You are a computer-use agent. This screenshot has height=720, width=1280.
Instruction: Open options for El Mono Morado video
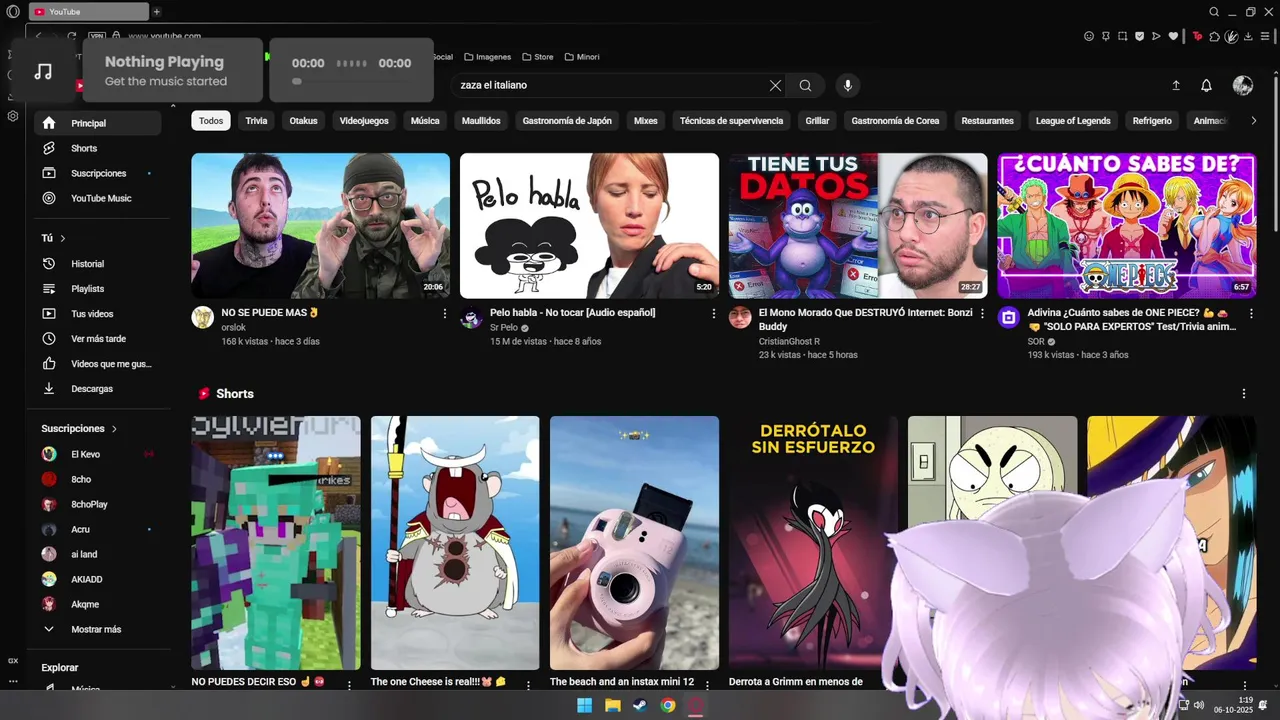982,313
